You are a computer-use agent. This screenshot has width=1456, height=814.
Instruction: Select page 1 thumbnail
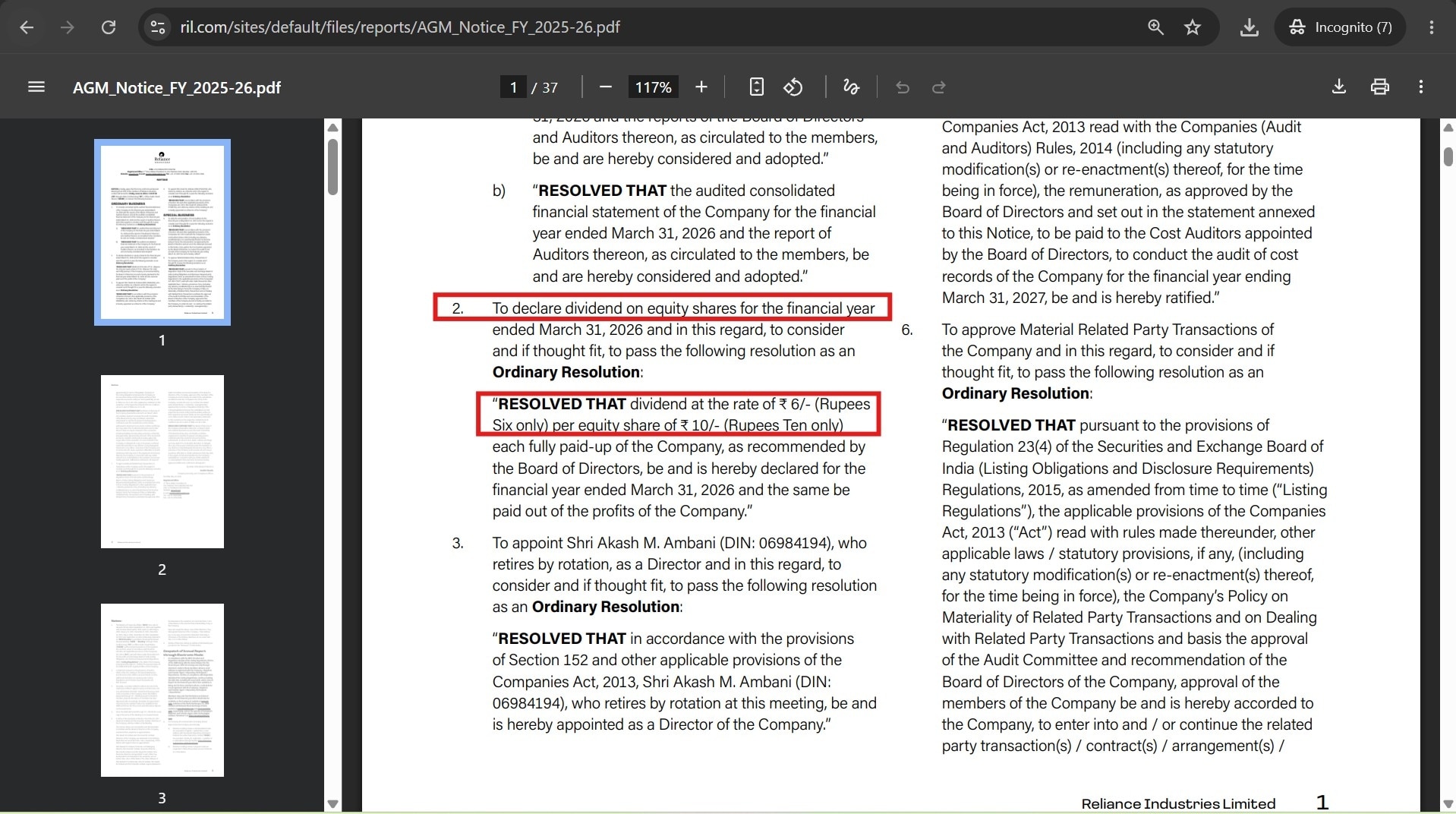(x=162, y=232)
